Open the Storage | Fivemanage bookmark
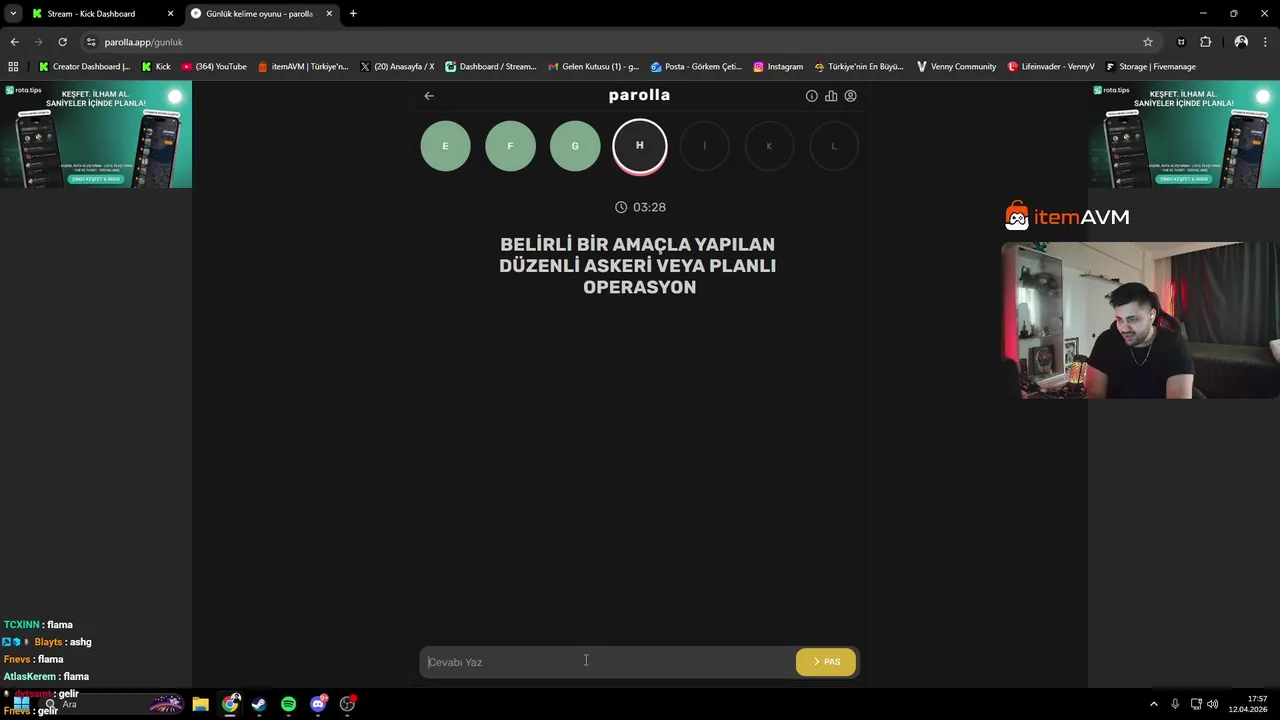Viewport: 1280px width, 720px height. [1150, 67]
